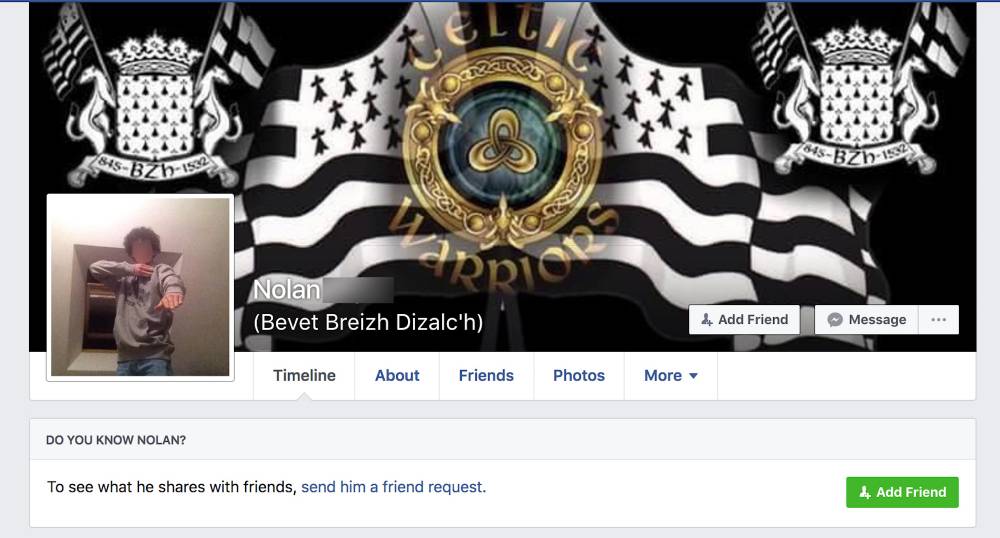Click the More dropdown arrow

click(x=693, y=376)
